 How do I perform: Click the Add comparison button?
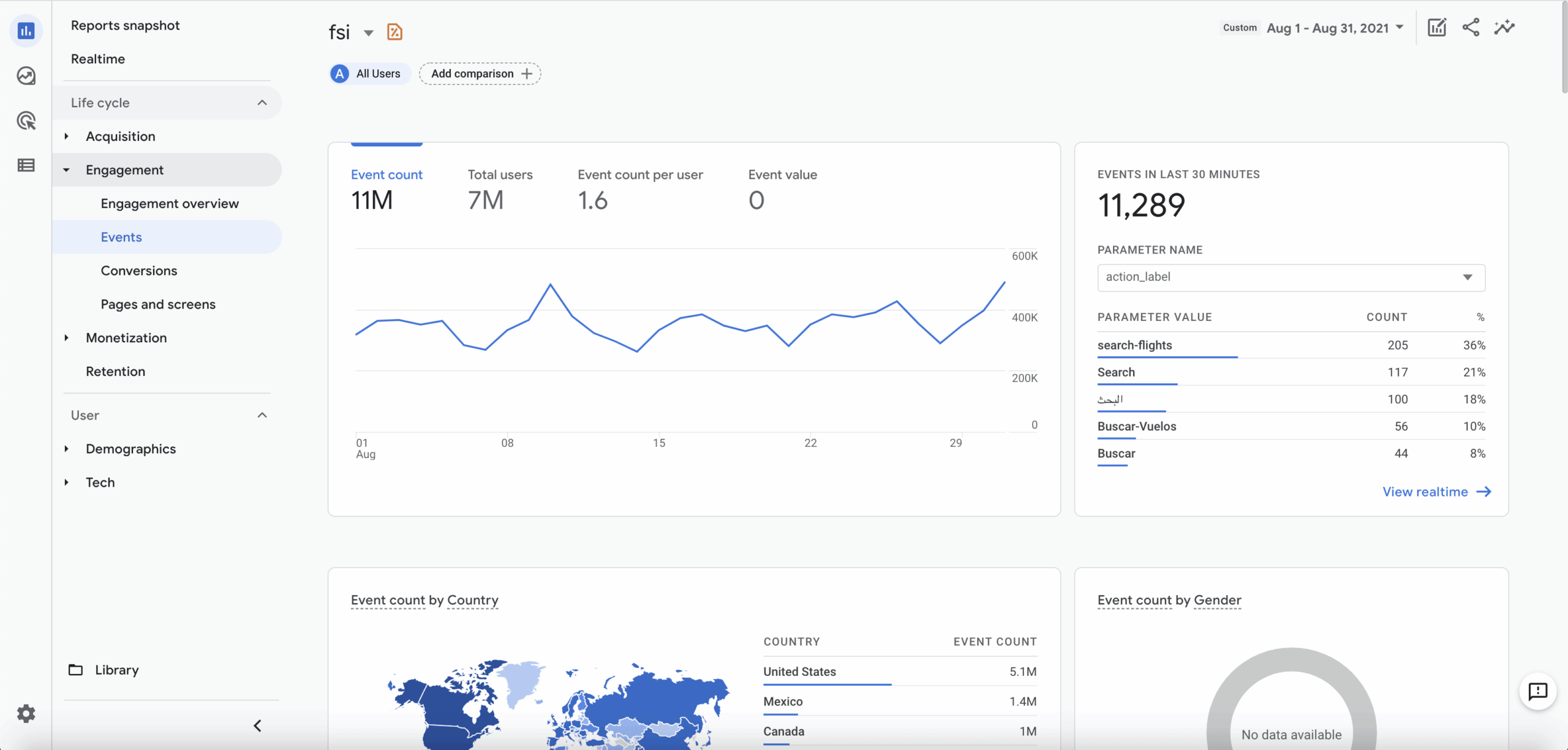(x=480, y=73)
